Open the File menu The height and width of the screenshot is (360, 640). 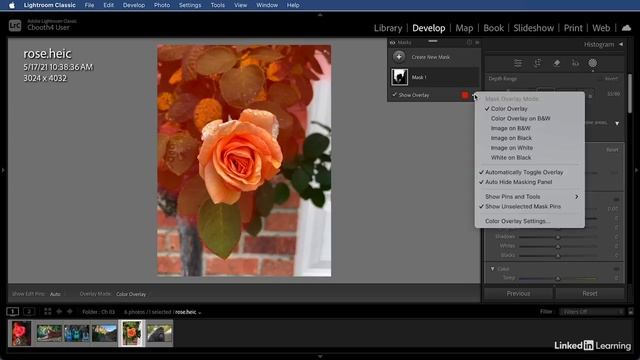(89, 5)
